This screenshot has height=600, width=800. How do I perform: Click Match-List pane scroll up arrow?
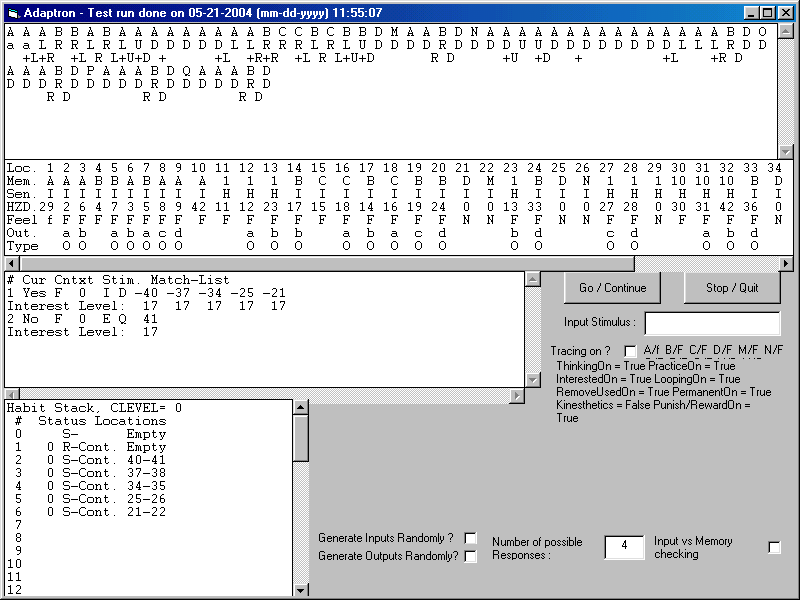tap(533, 280)
